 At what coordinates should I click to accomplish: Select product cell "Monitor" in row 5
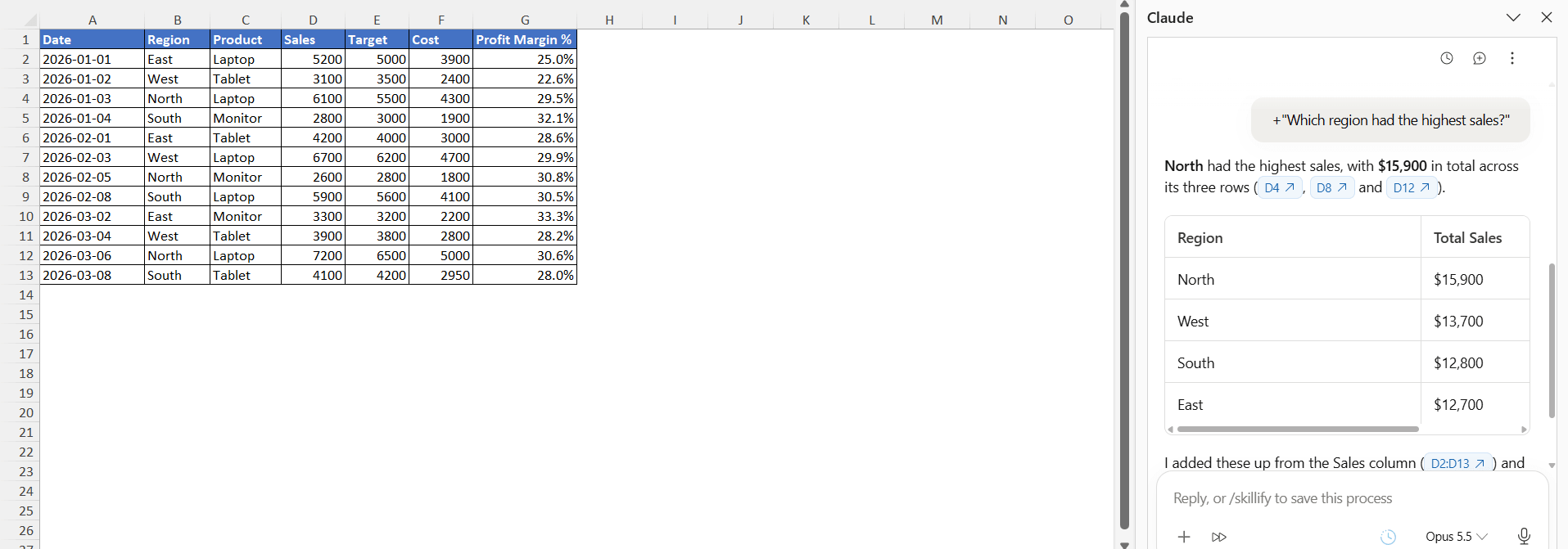click(246, 118)
